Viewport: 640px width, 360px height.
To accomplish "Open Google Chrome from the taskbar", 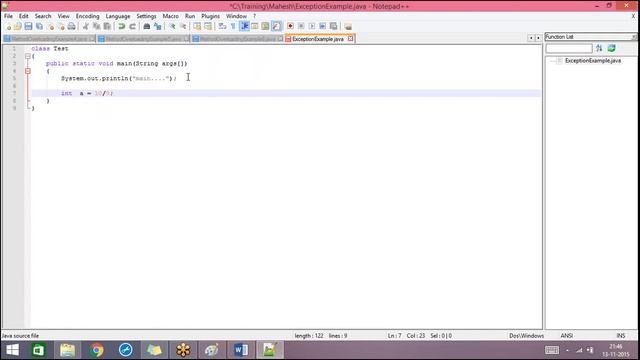I will click(97, 350).
